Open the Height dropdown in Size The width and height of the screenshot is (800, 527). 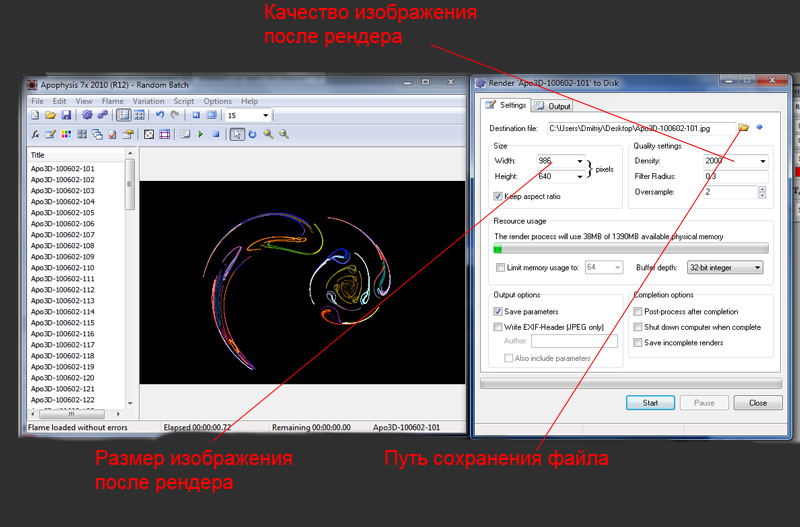(x=580, y=177)
